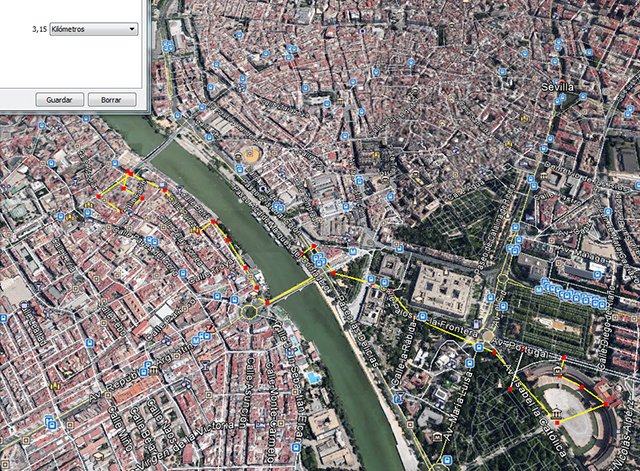Click the dropdown arrow beside Kilómetros
This screenshot has width=640, height=471.
tap(131, 30)
